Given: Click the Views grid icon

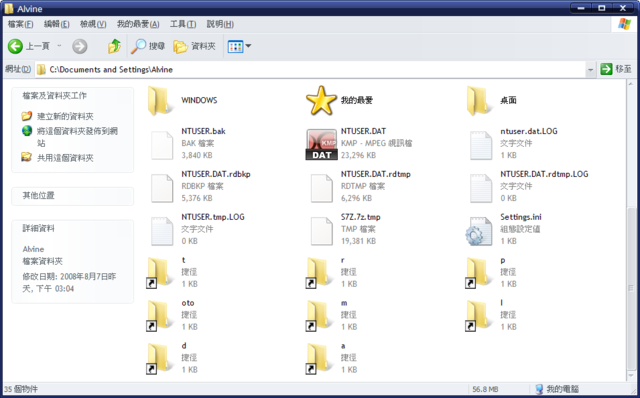Looking at the screenshot, I should click(x=235, y=46).
